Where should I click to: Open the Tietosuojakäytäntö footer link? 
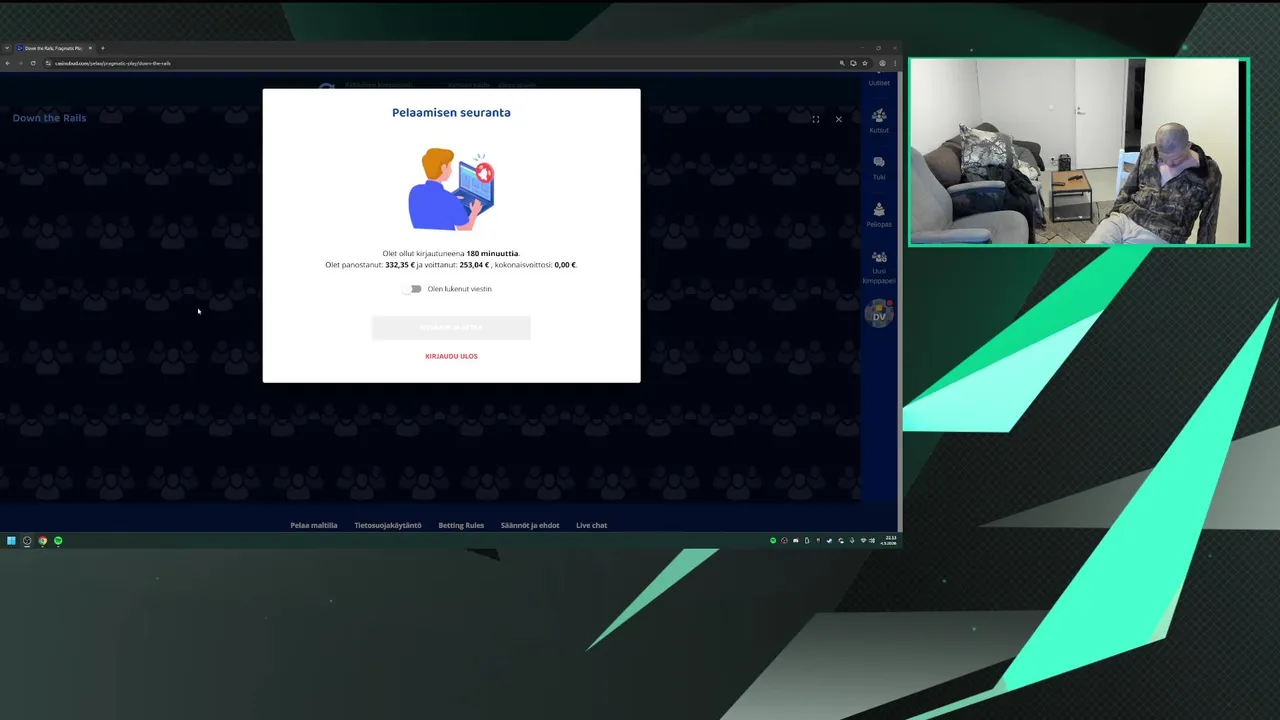(x=388, y=525)
